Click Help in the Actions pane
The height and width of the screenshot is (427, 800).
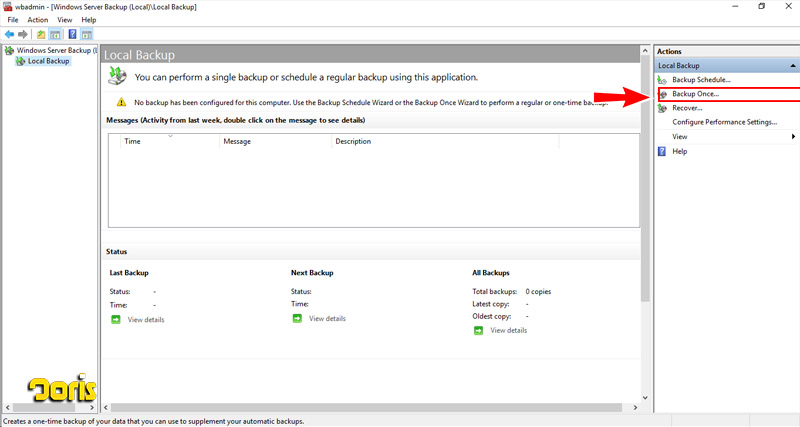680,152
